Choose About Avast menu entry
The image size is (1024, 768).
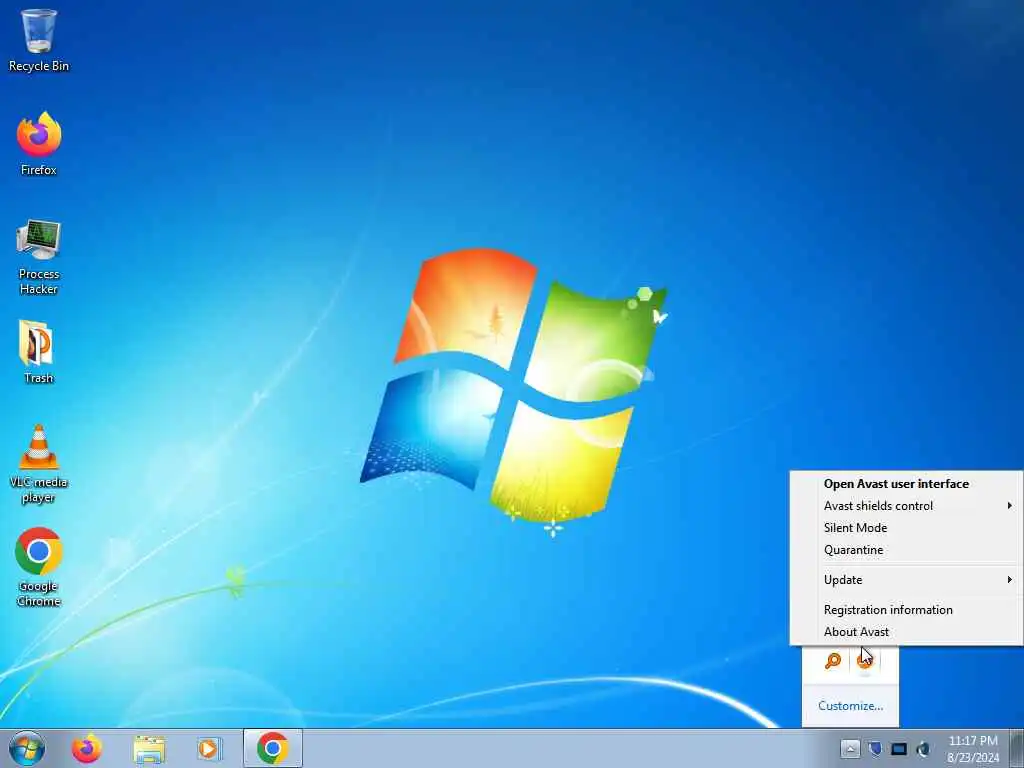click(x=905, y=632)
